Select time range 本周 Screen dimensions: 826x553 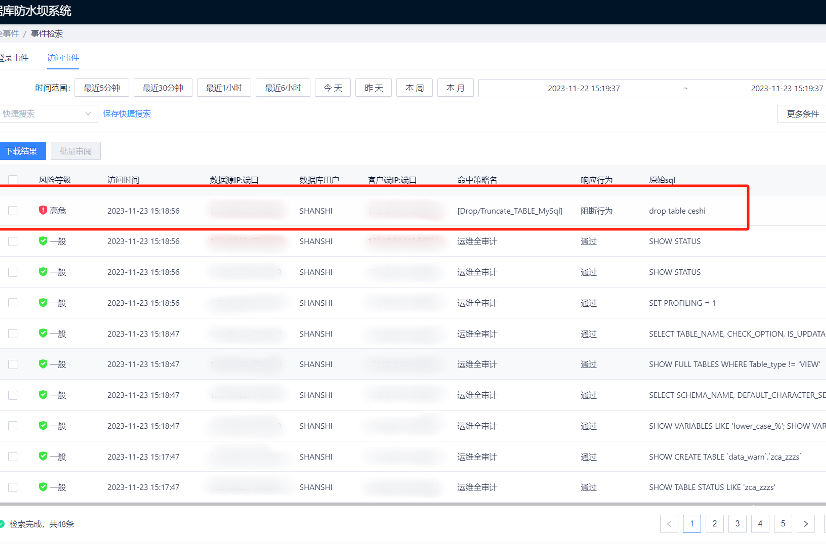point(415,88)
